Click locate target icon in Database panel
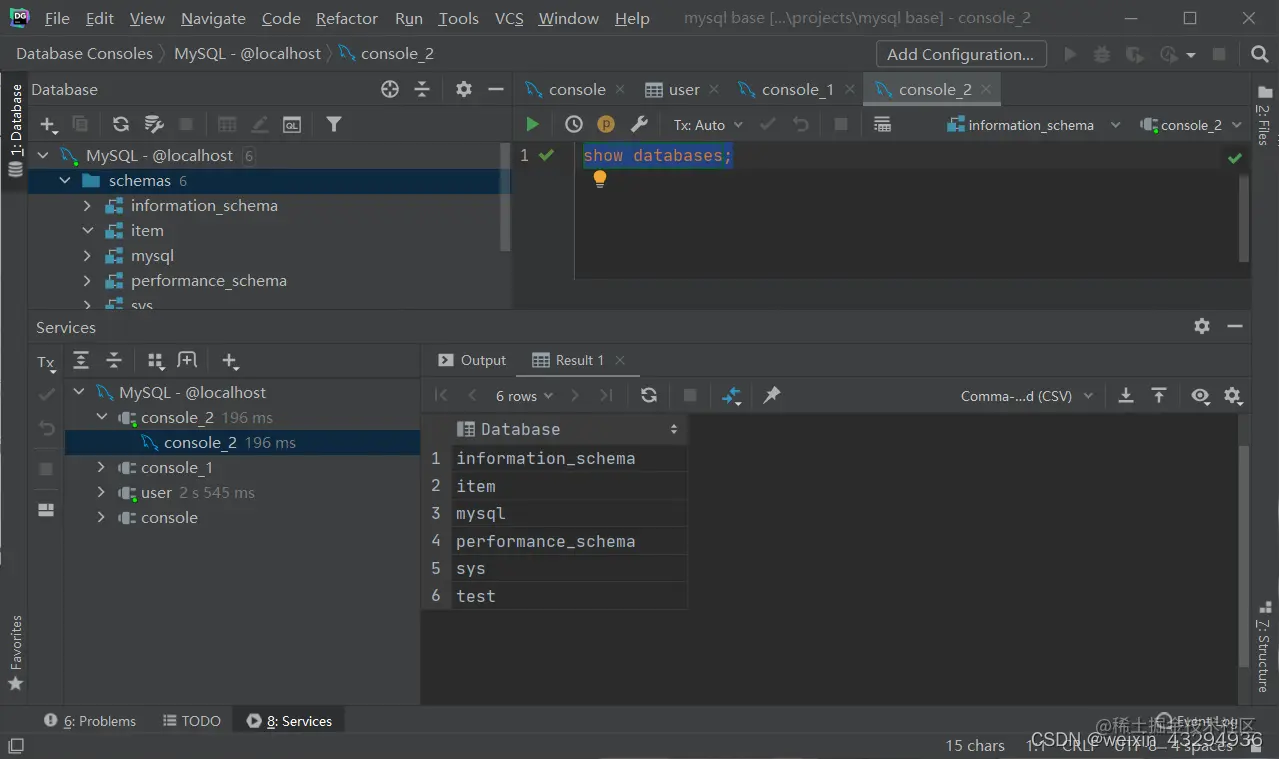1279x759 pixels. coord(390,89)
